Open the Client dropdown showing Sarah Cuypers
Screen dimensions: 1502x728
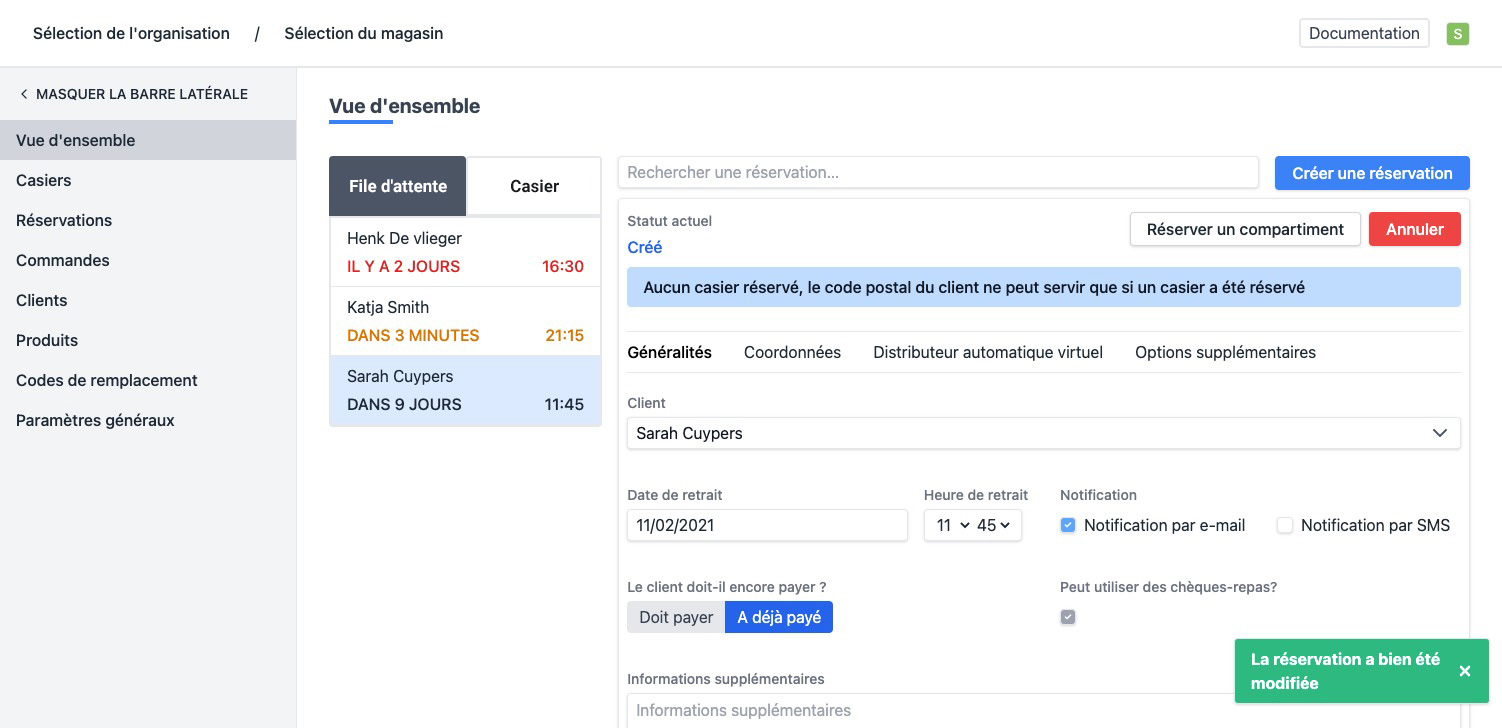pos(1043,433)
